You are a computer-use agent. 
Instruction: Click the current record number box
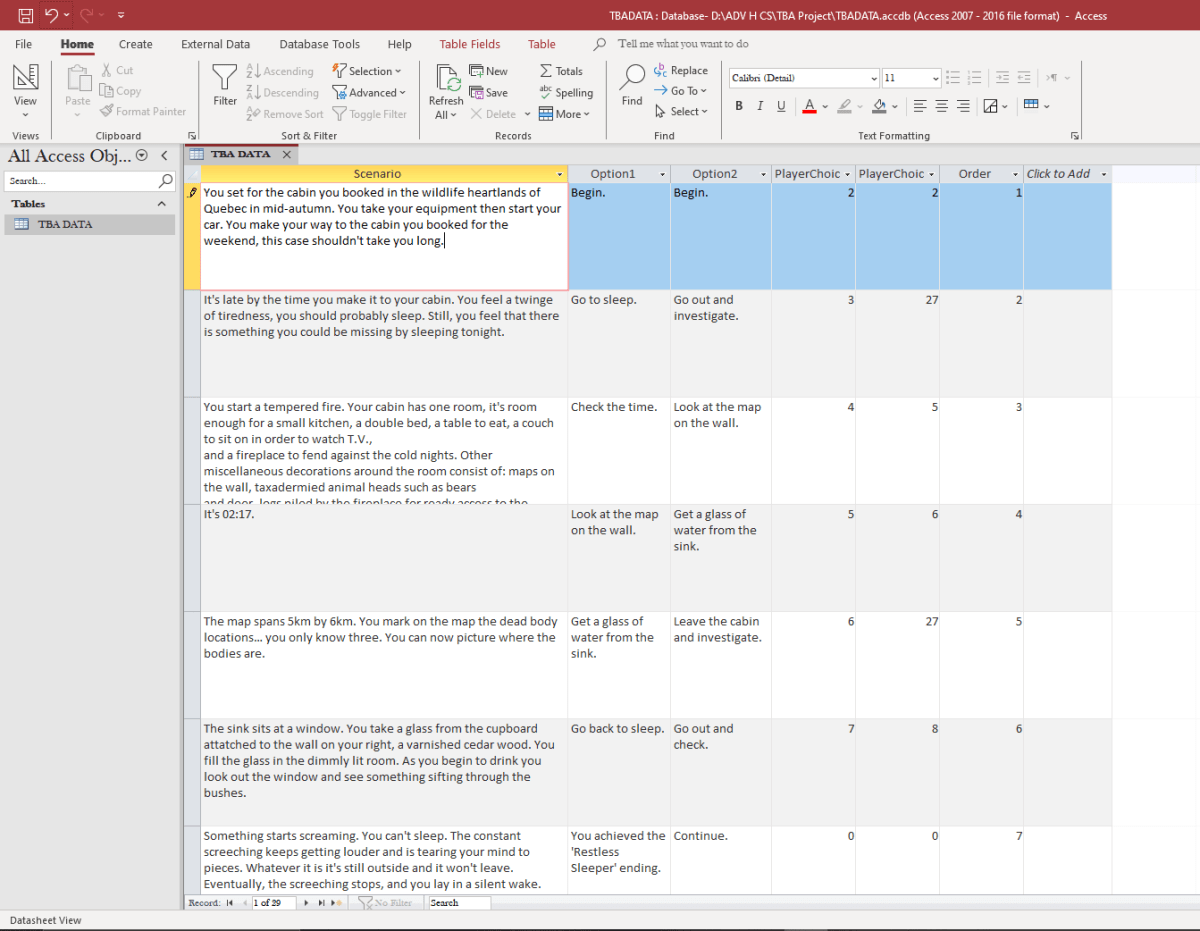click(x=274, y=902)
